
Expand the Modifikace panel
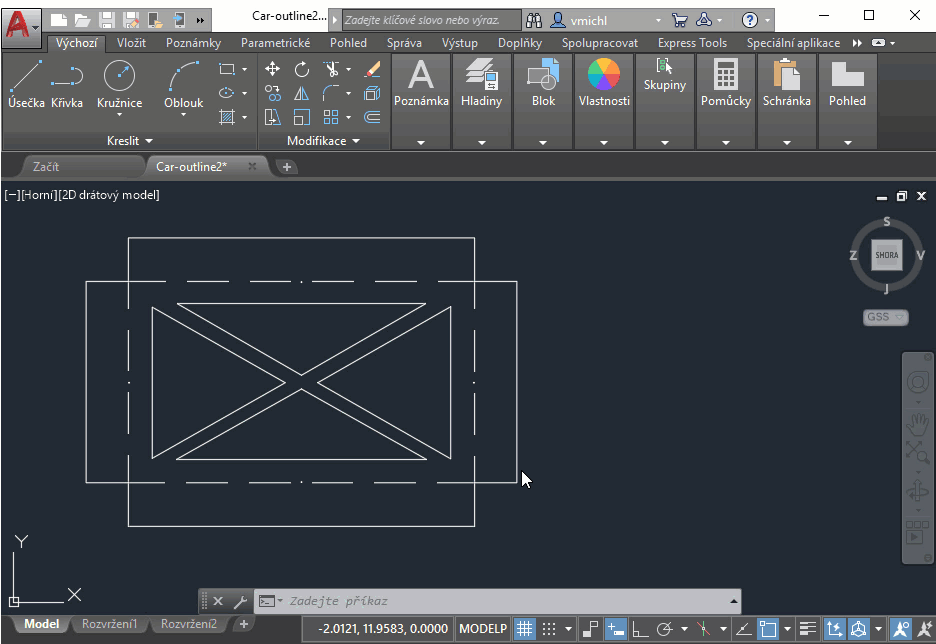tap(323, 141)
